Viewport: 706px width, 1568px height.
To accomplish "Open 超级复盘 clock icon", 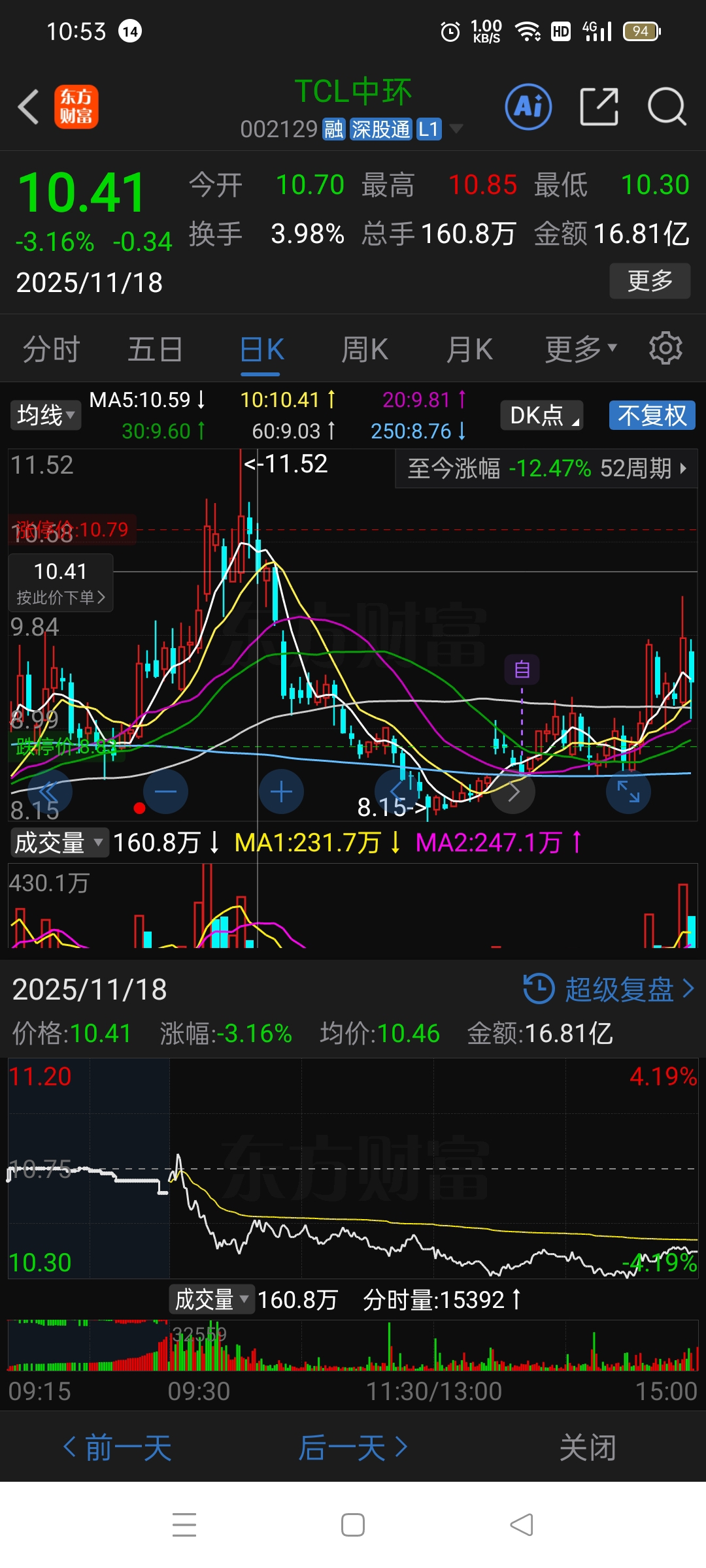I will tap(539, 988).
